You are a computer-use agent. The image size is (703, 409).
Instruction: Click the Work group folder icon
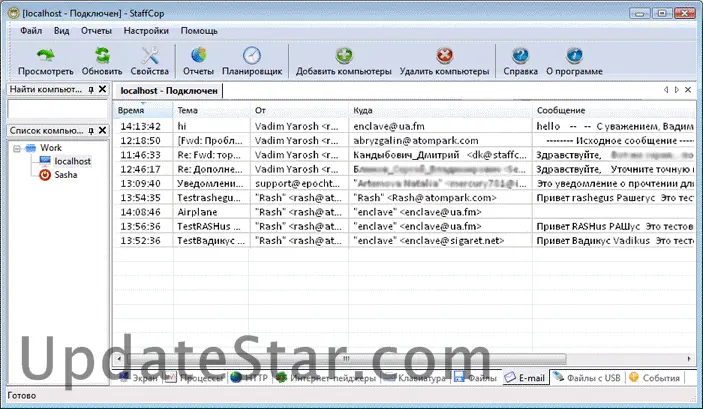(30, 148)
